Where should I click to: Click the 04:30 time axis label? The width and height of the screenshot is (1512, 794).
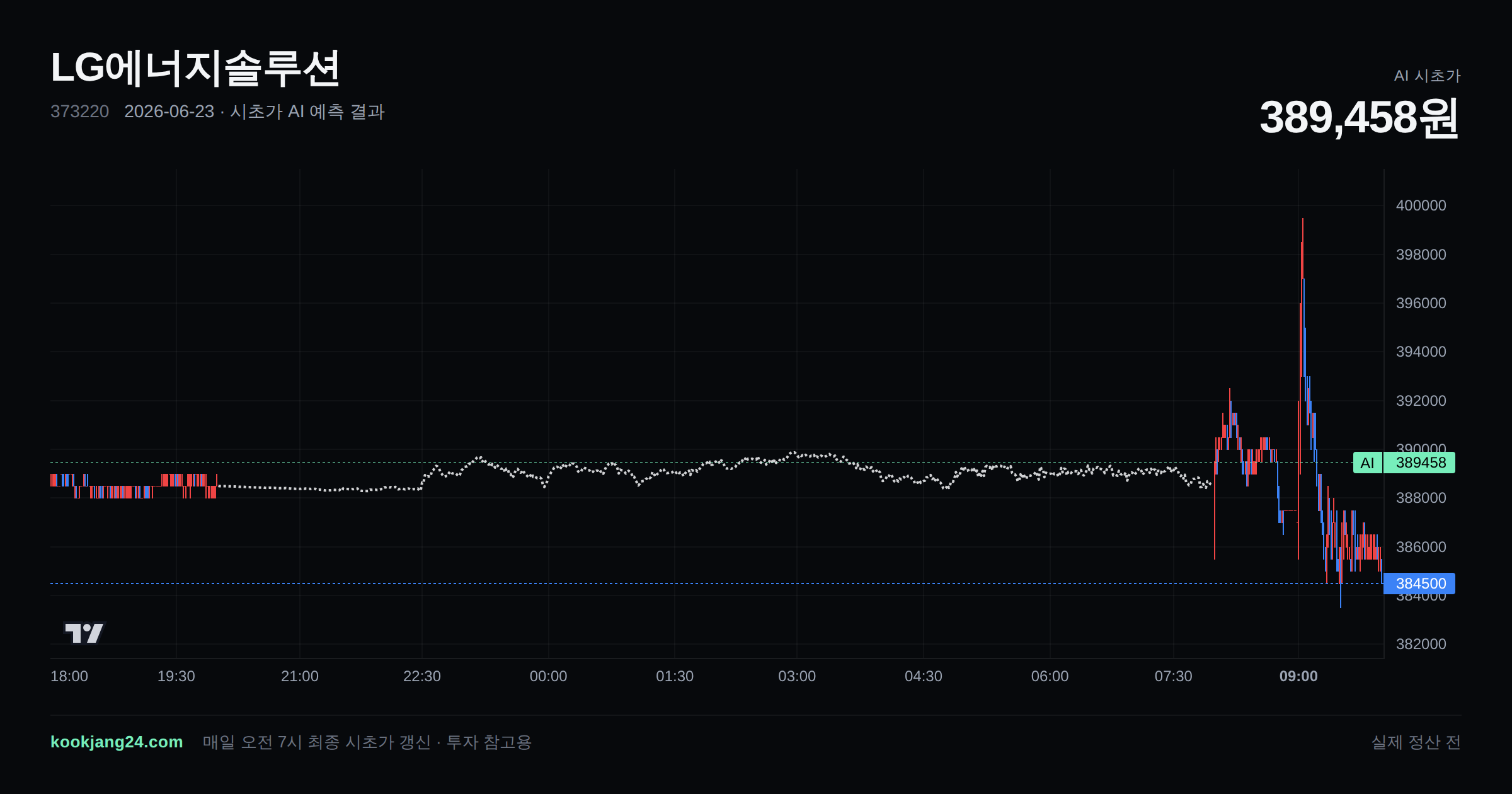[x=924, y=676]
